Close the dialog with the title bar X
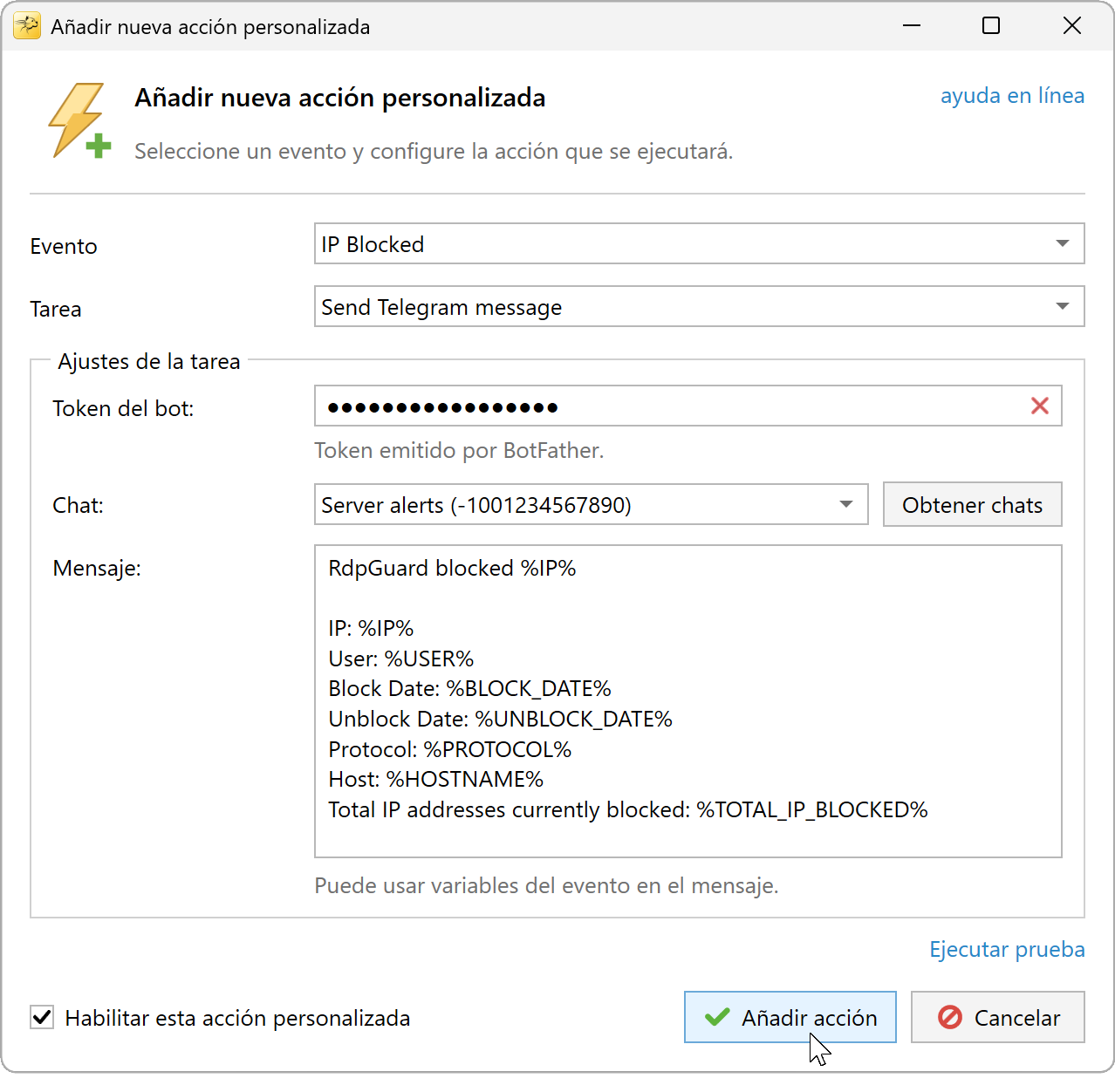Screen dimensions: 1115x1092 1072,26
